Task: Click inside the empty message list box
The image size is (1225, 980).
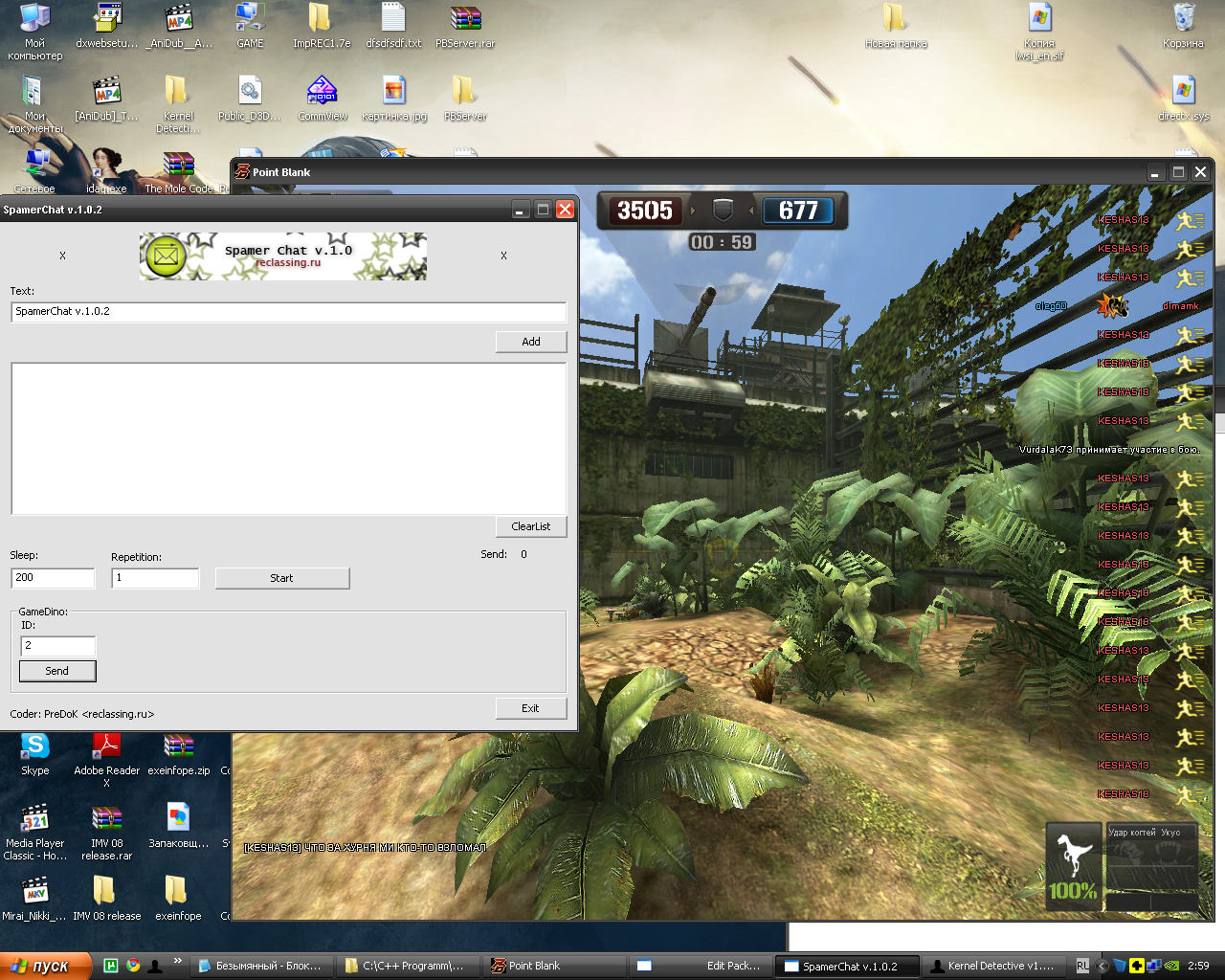Action: pyautogui.click(x=288, y=438)
